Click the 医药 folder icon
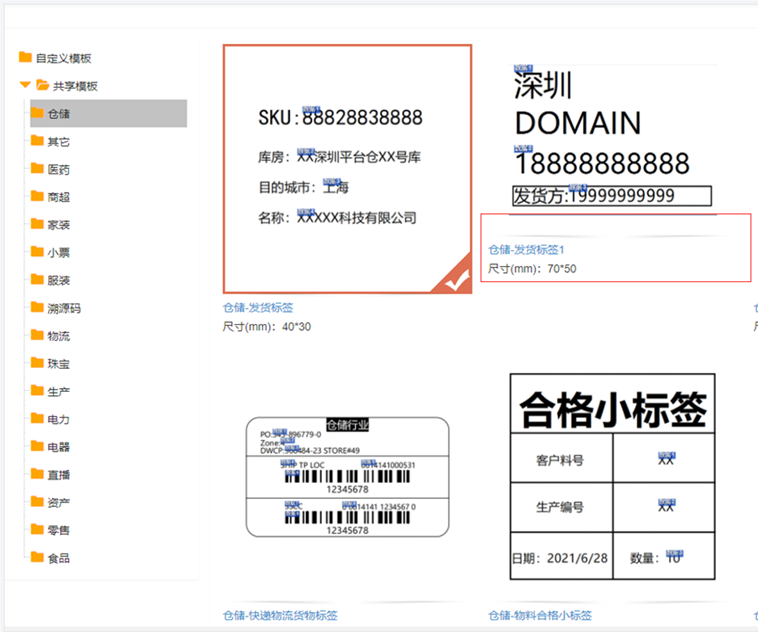 pyautogui.click(x=37, y=169)
